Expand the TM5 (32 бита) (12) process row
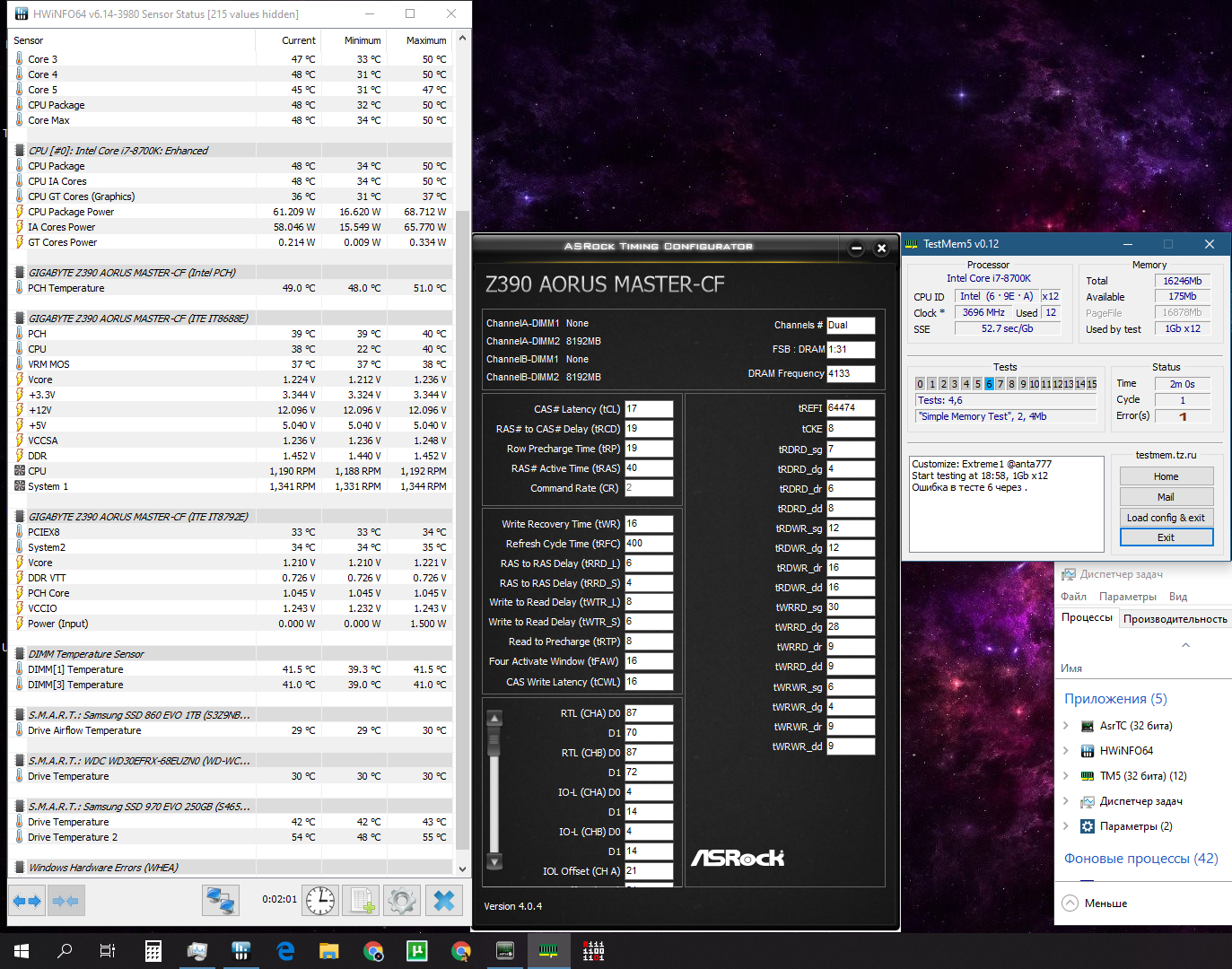 pyautogui.click(x=1066, y=776)
